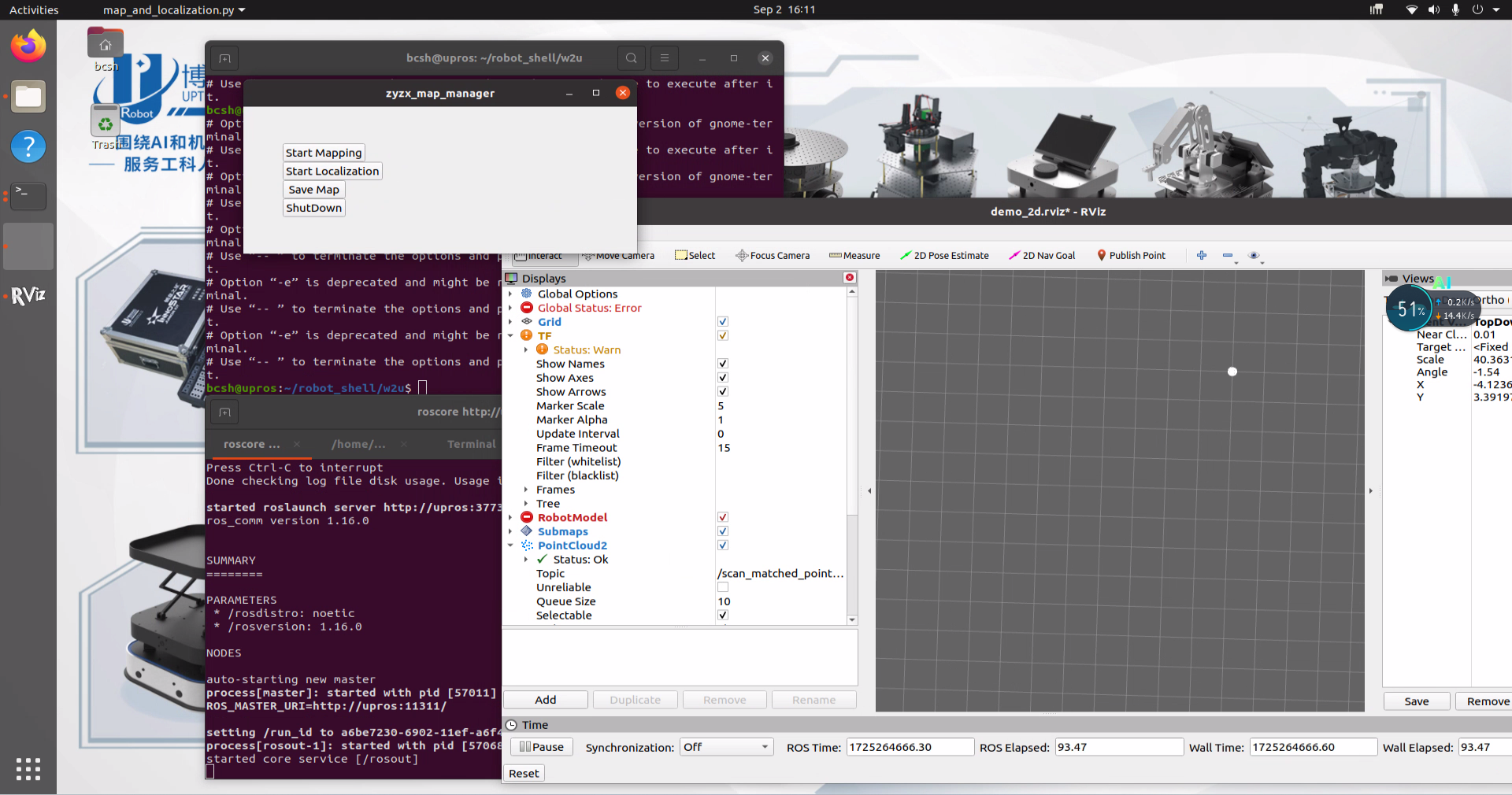Click the minus remove-tool icon
This screenshot has width=1512, height=795.
1228,255
